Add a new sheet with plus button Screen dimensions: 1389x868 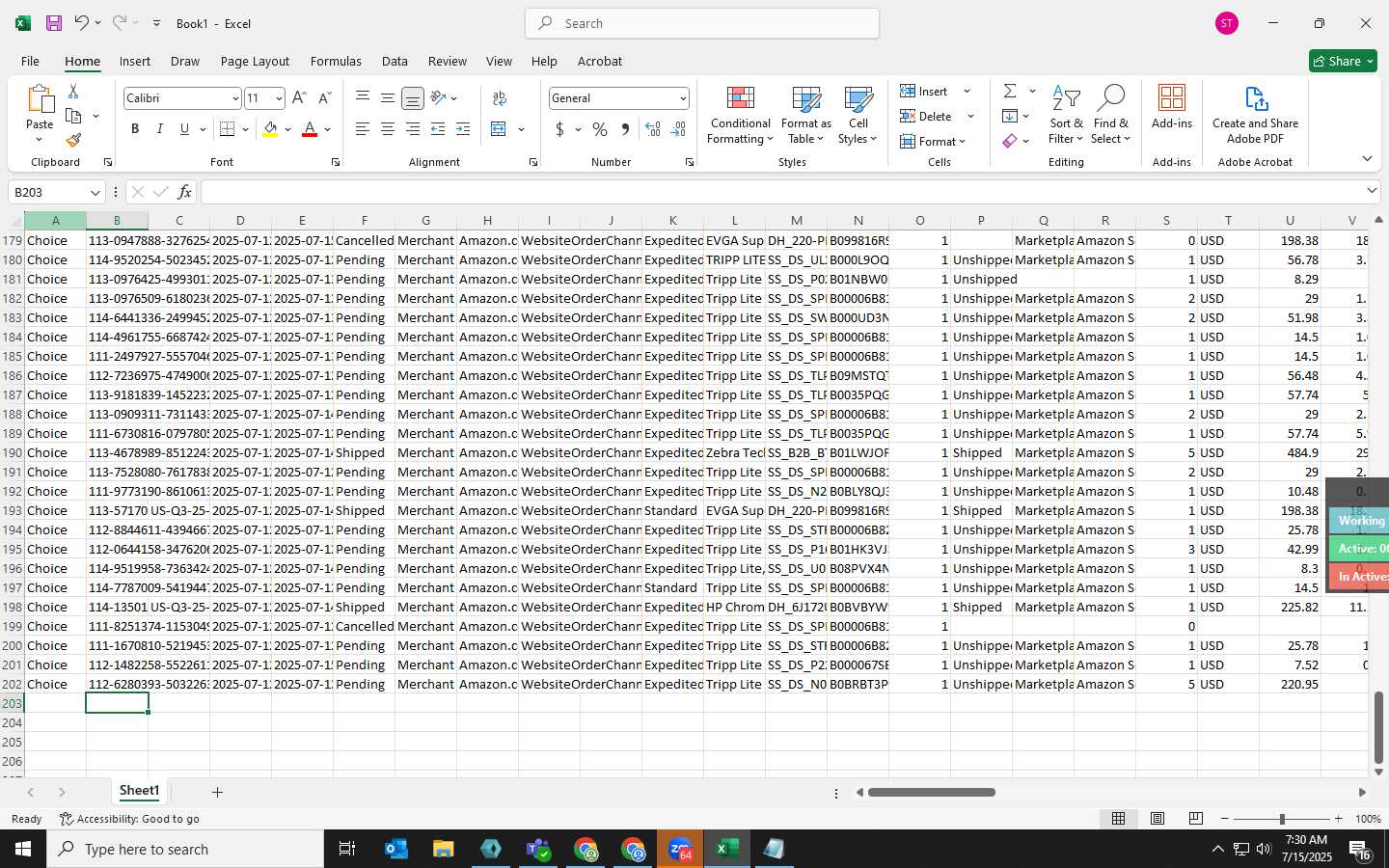pos(217,792)
